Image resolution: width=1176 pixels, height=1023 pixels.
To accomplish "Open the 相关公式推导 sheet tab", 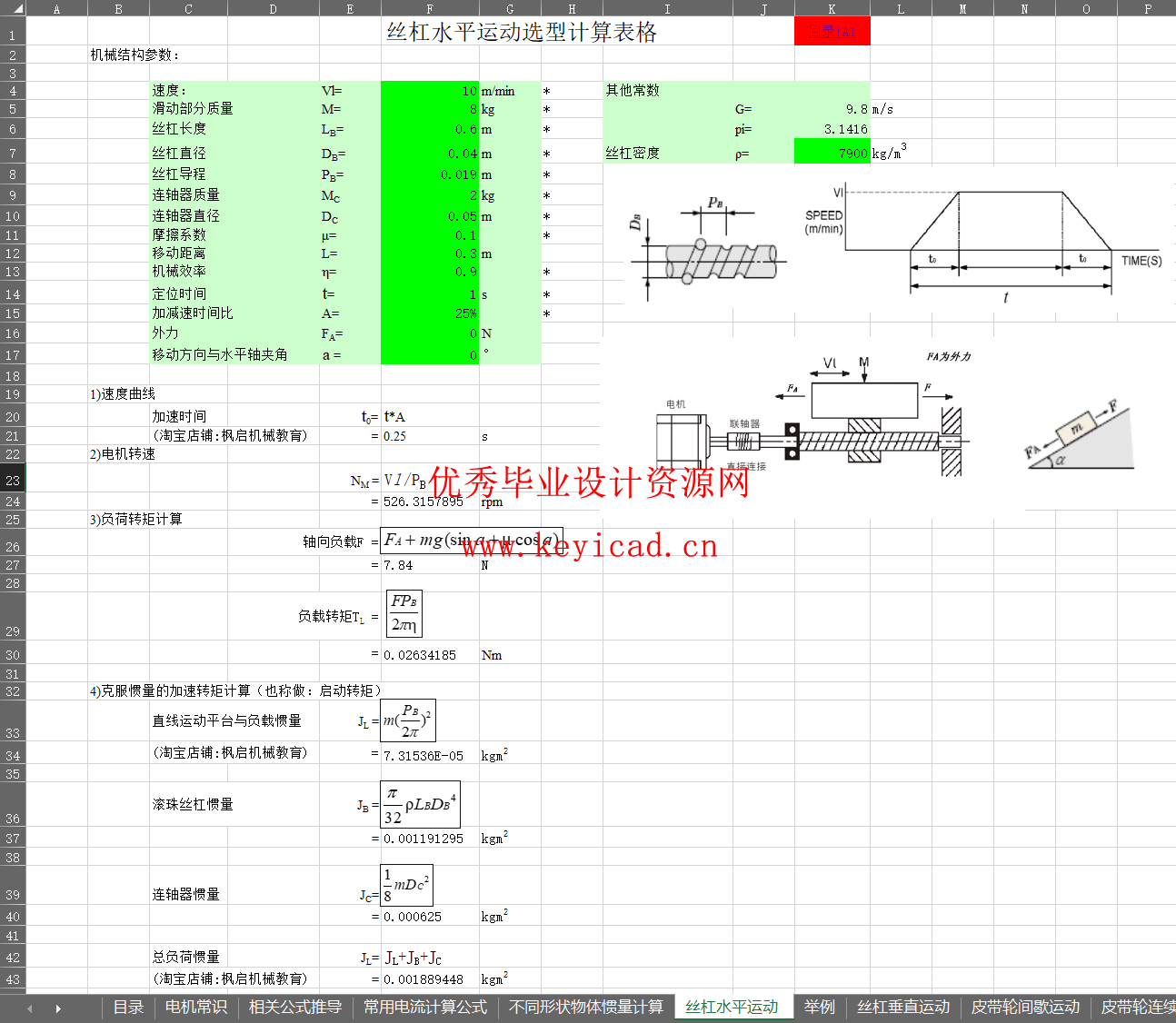I will (295, 1007).
